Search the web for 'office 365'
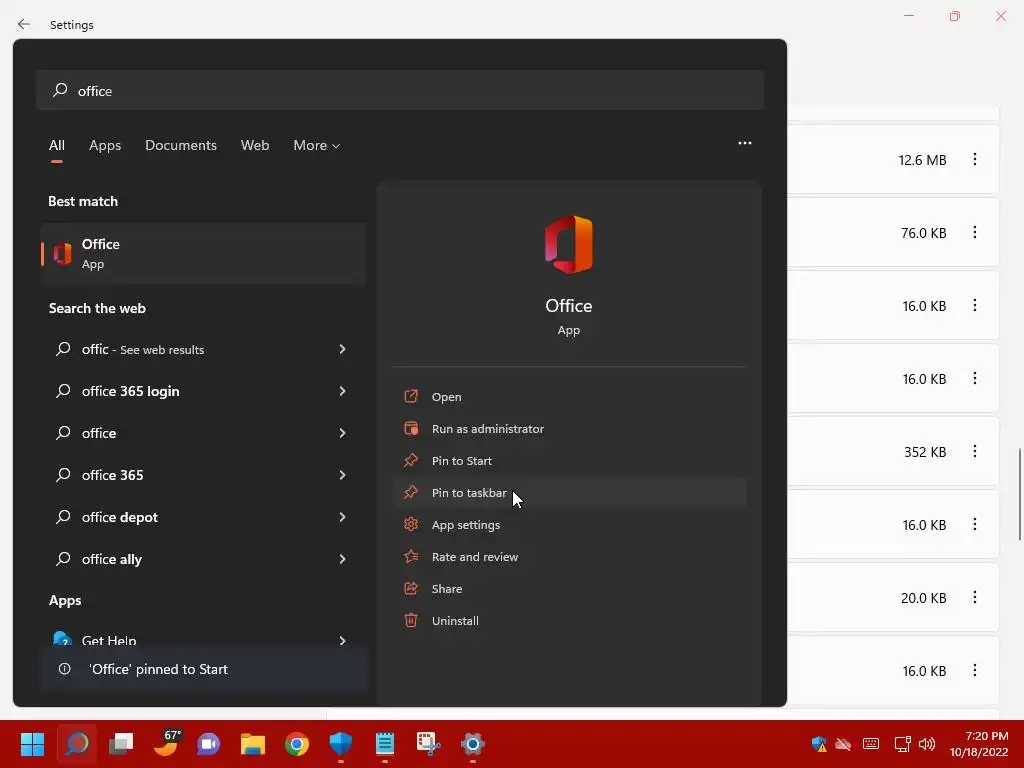This screenshot has height=768, width=1024. [112, 475]
